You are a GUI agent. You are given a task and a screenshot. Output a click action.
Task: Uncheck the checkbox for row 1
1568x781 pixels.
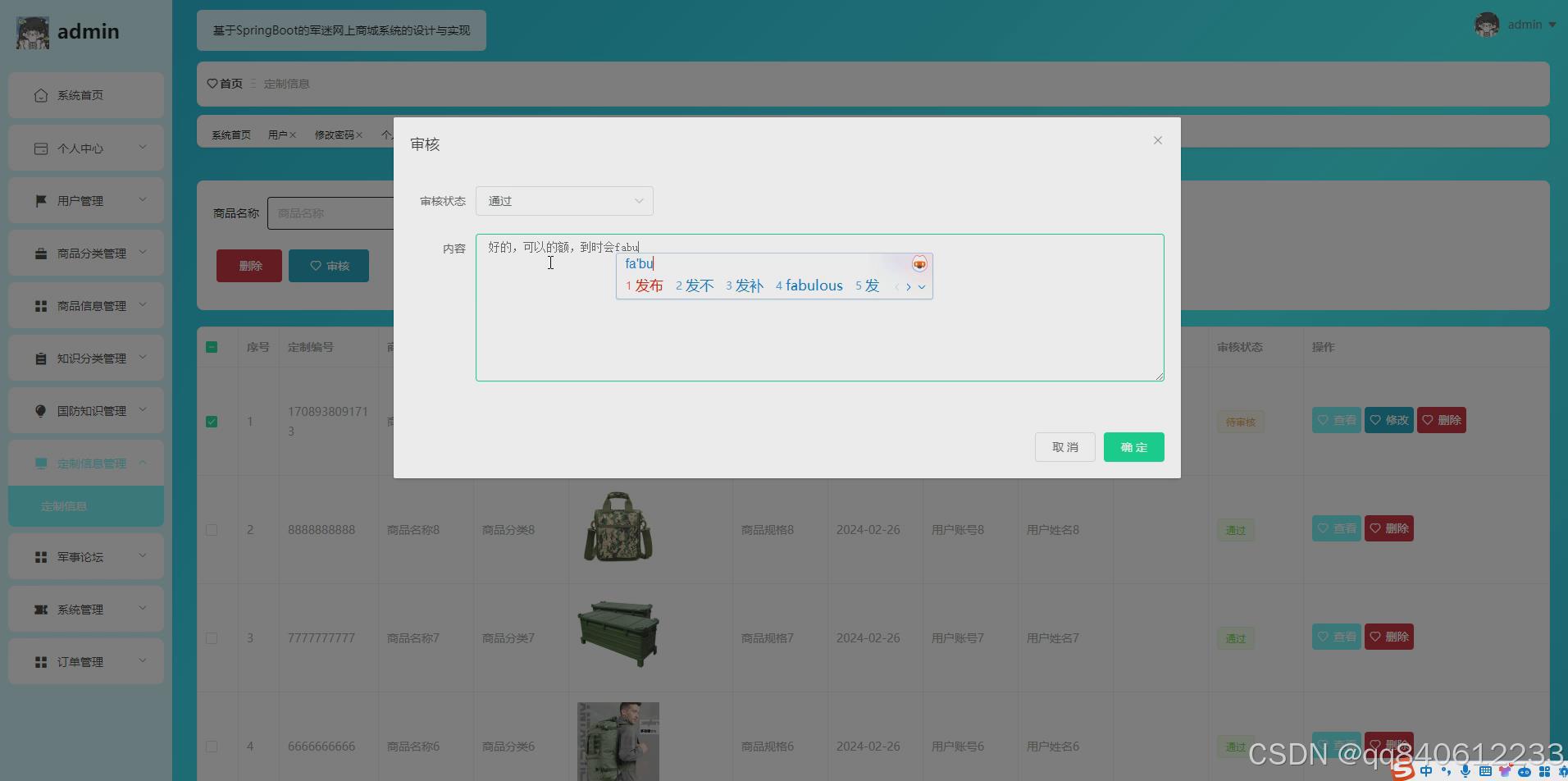(x=212, y=422)
